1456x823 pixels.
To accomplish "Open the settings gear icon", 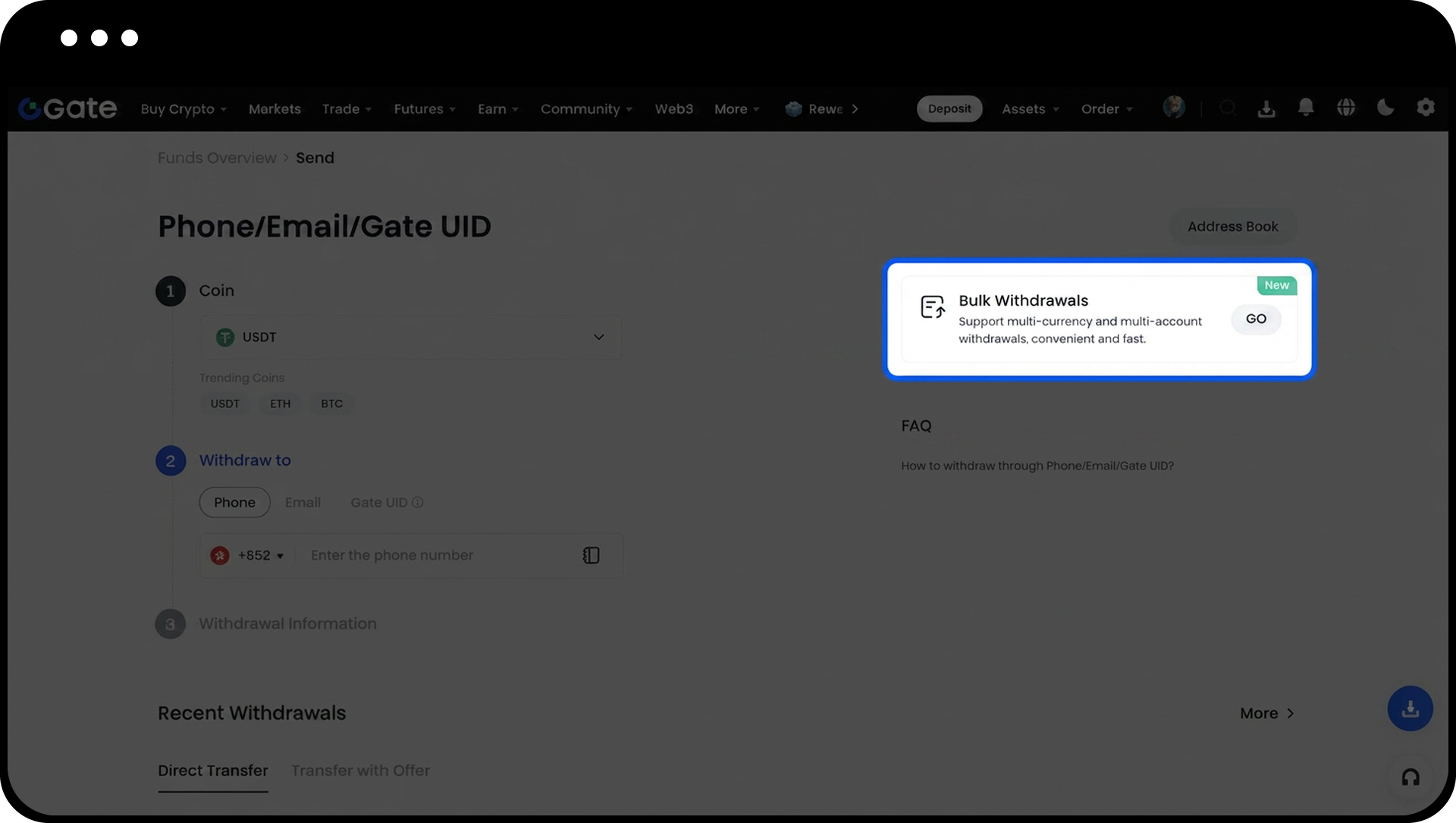I will tap(1426, 108).
